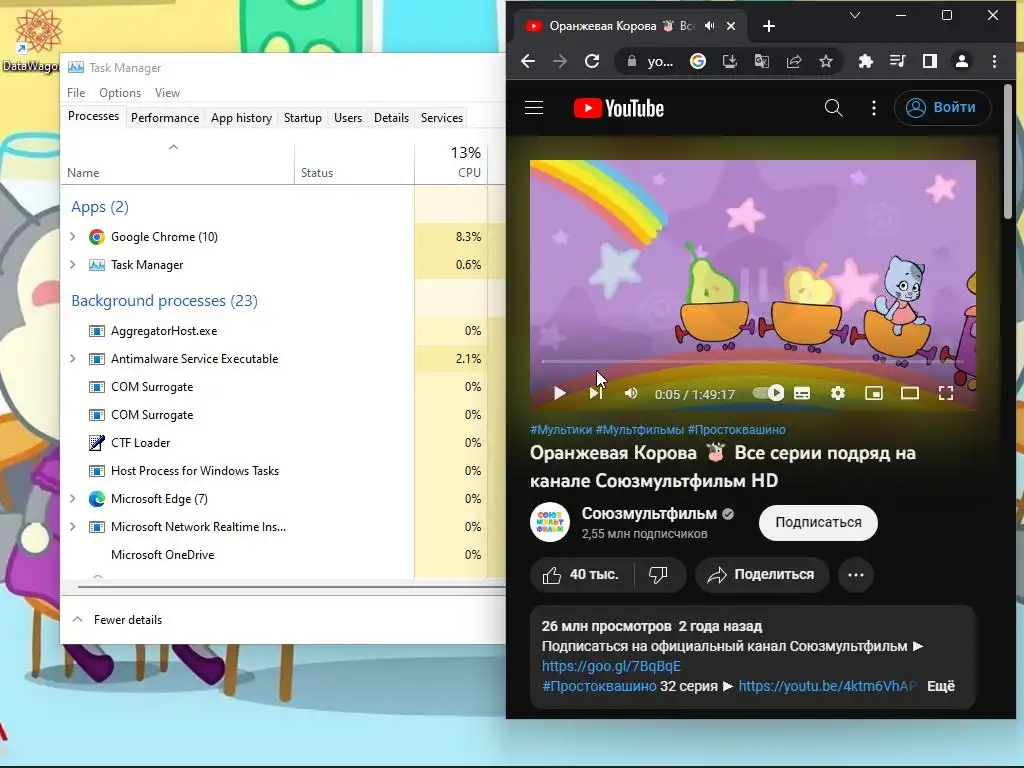Switch to the App history tab
This screenshot has width=1024, height=768.
coord(241,118)
